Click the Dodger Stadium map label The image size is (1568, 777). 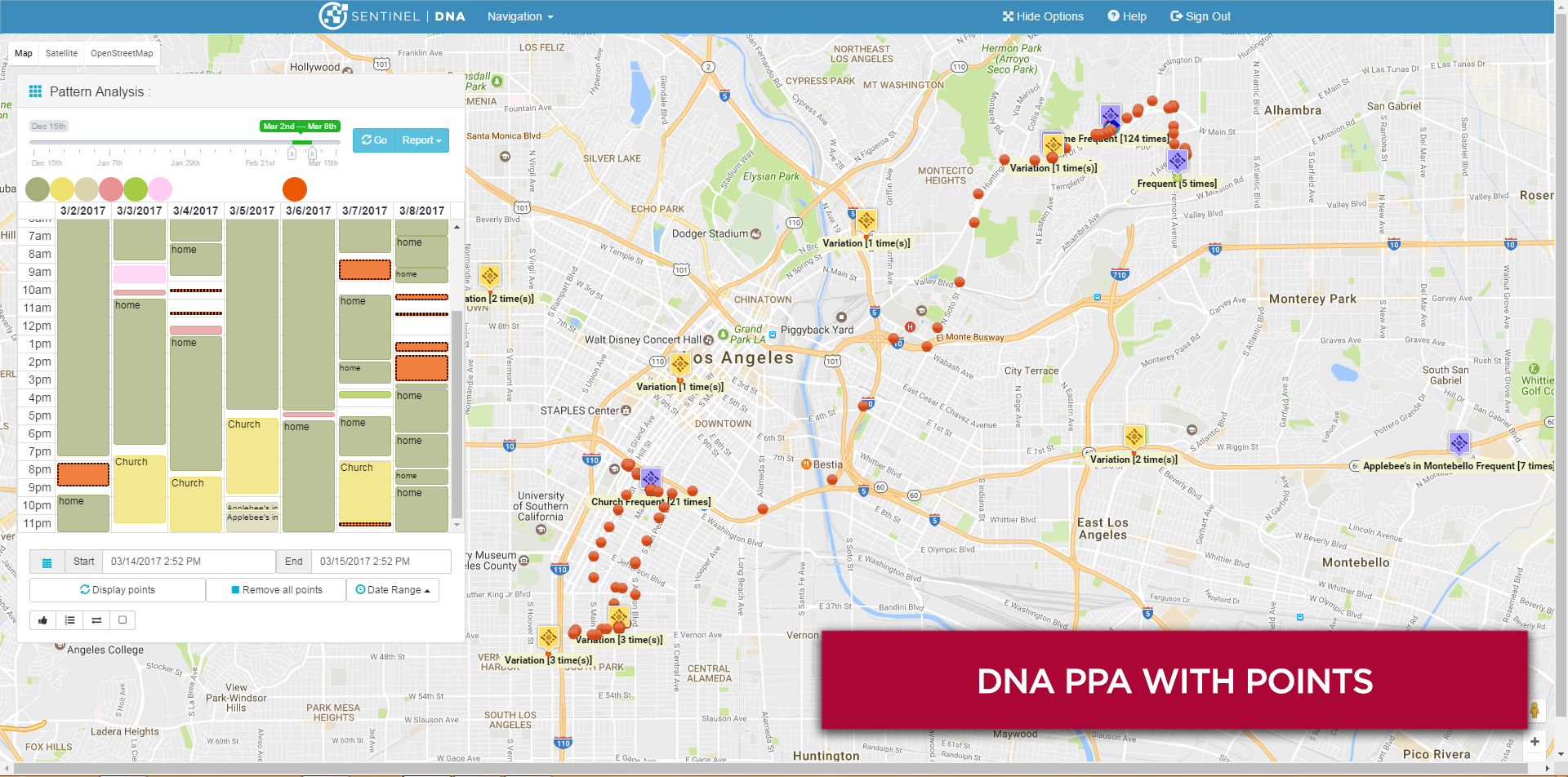pyautogui.click(x=710, y=233)
